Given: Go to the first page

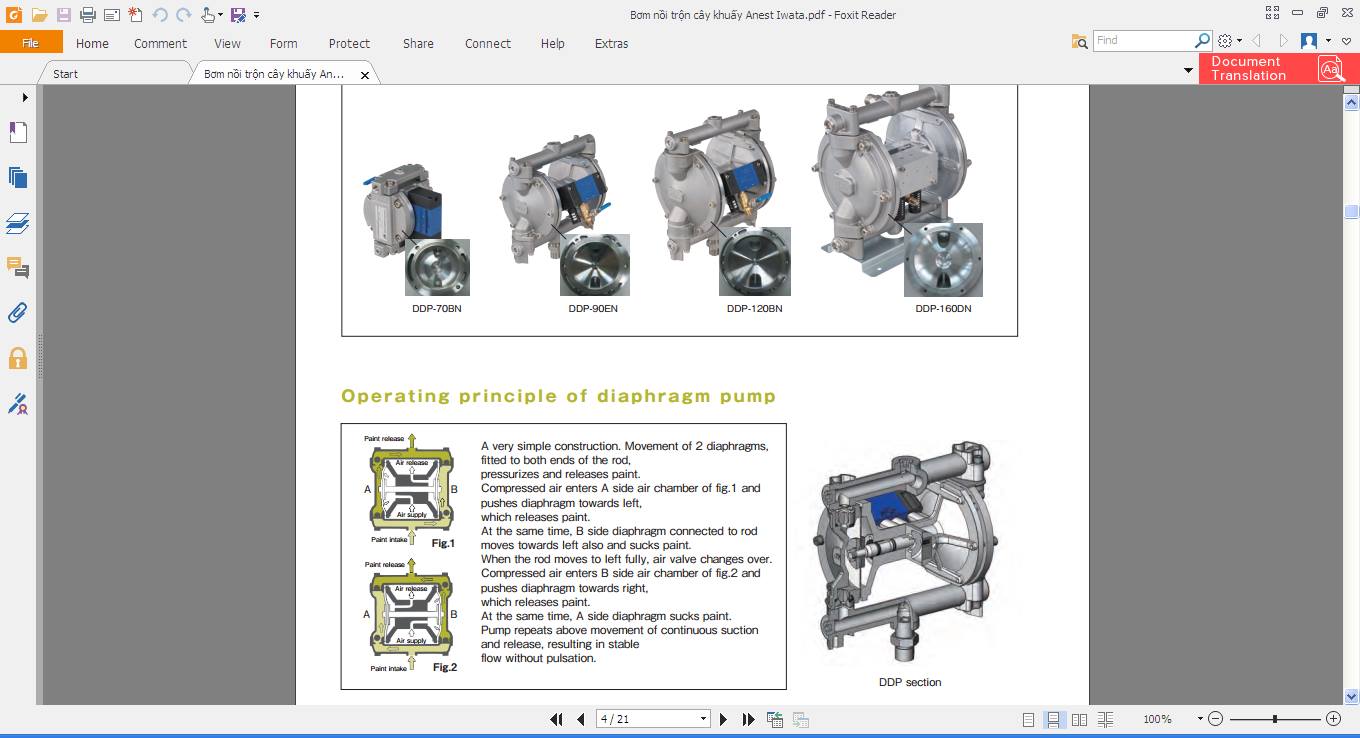Looking at the screenshot, I should pos(556,719).
